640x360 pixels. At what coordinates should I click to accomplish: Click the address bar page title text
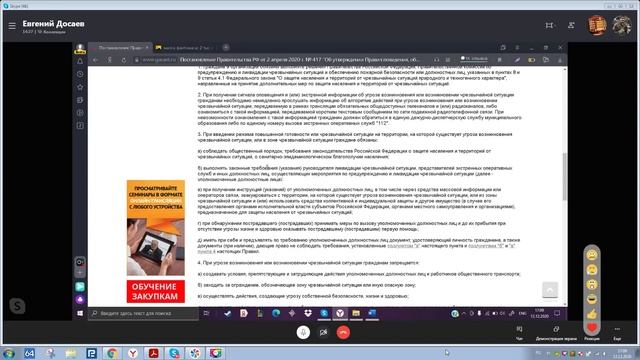[x=299, y=60]
